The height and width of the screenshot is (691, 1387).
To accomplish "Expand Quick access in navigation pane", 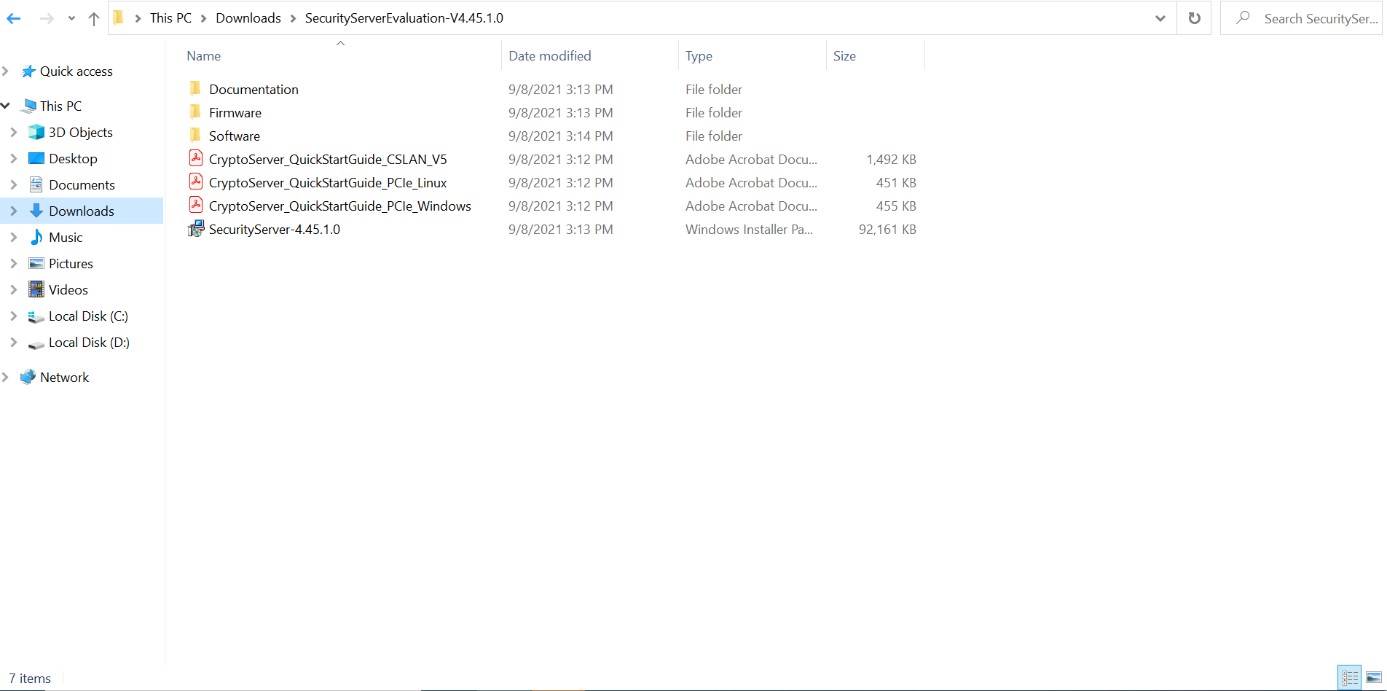I will tap(6, 71).
